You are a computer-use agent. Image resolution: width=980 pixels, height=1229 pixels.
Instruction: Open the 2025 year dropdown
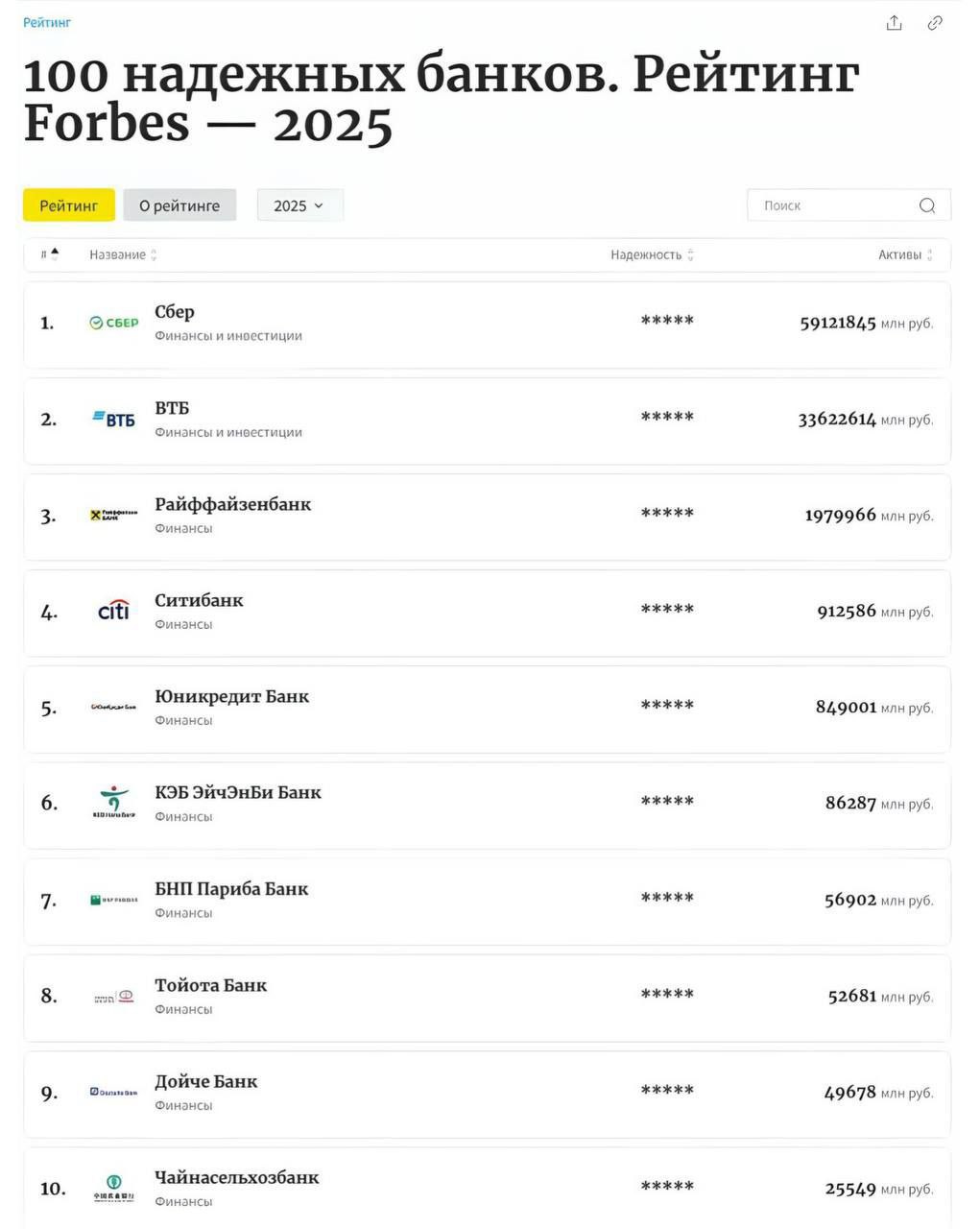[x=299, y=205]
